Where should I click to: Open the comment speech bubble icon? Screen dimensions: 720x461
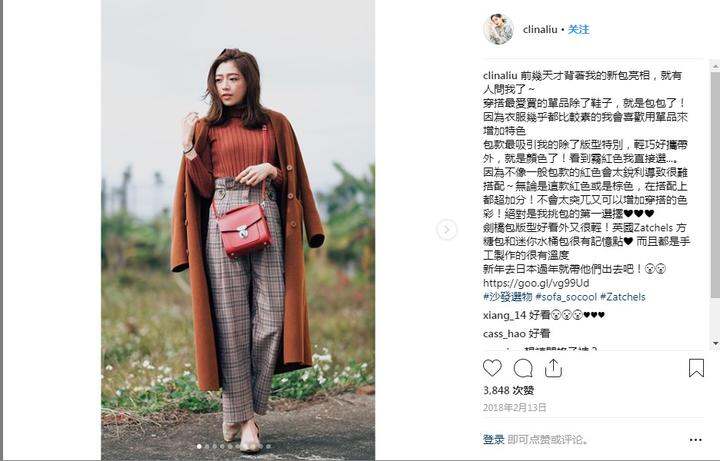coord(523,368)
